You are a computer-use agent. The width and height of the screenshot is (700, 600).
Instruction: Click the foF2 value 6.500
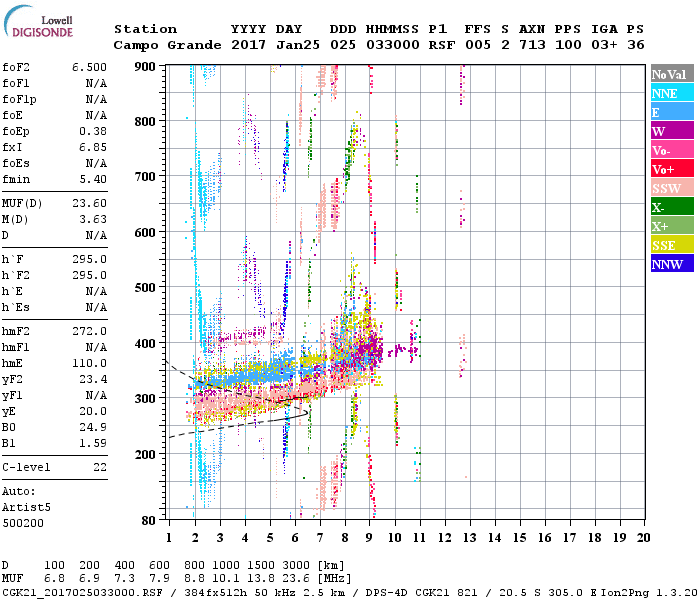[89, 67]
